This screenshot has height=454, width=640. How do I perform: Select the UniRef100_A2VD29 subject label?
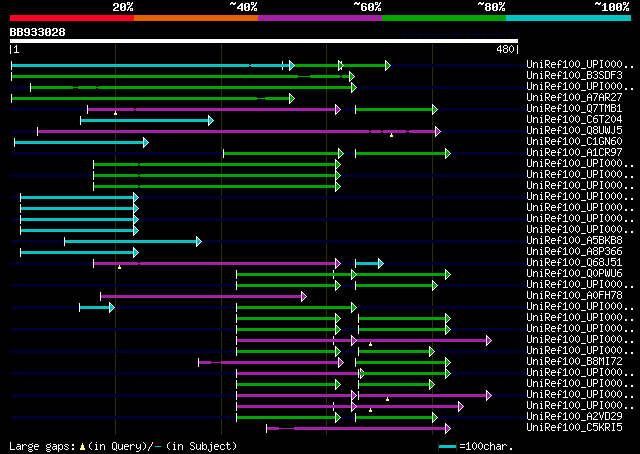(574, 416)
